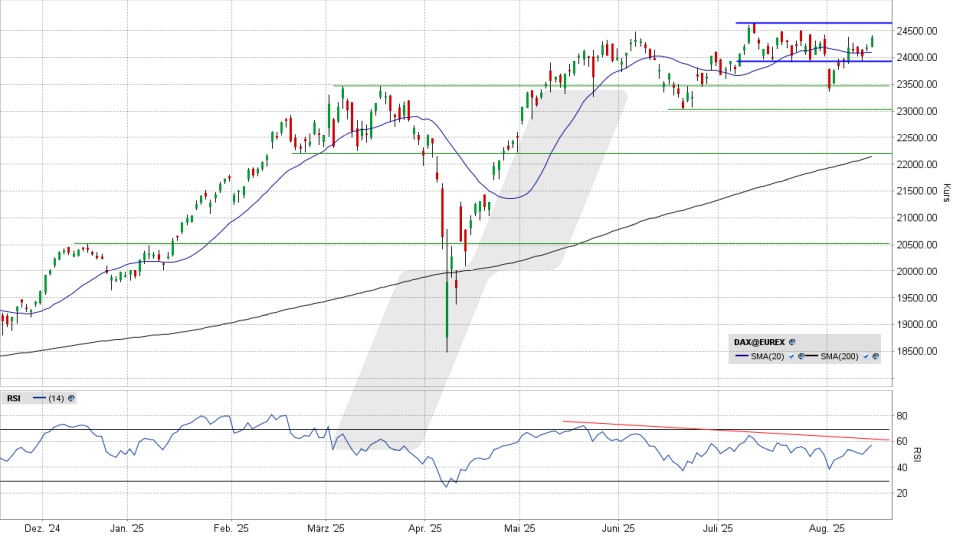The image size is (960, 540).
Task: Click the SMA(20) blue line sample in legend
Action: click(x=742, y=356)
